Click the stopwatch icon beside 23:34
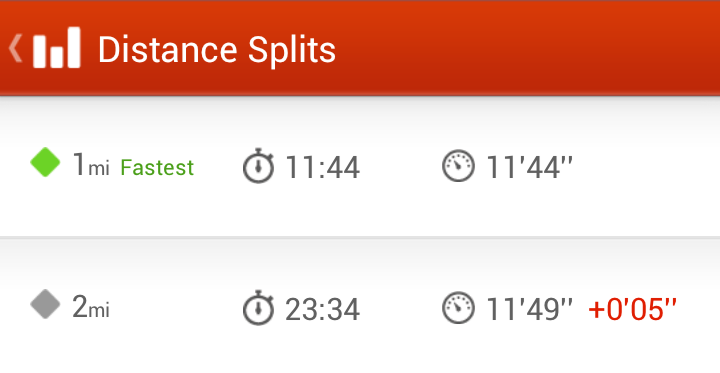Image resolution: width=720 pixels, height=373 pixels. (258, 308)
